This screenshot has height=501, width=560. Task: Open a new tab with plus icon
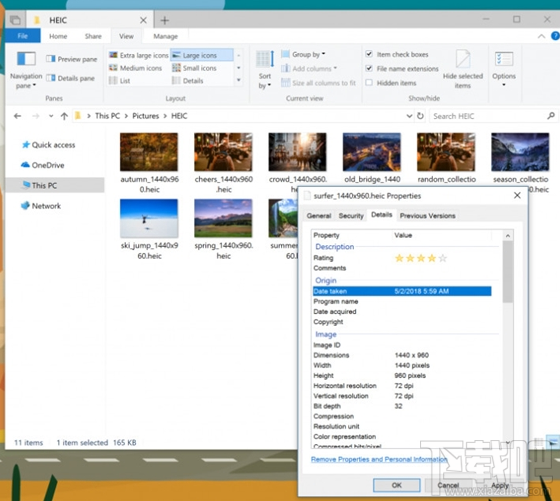165,20
